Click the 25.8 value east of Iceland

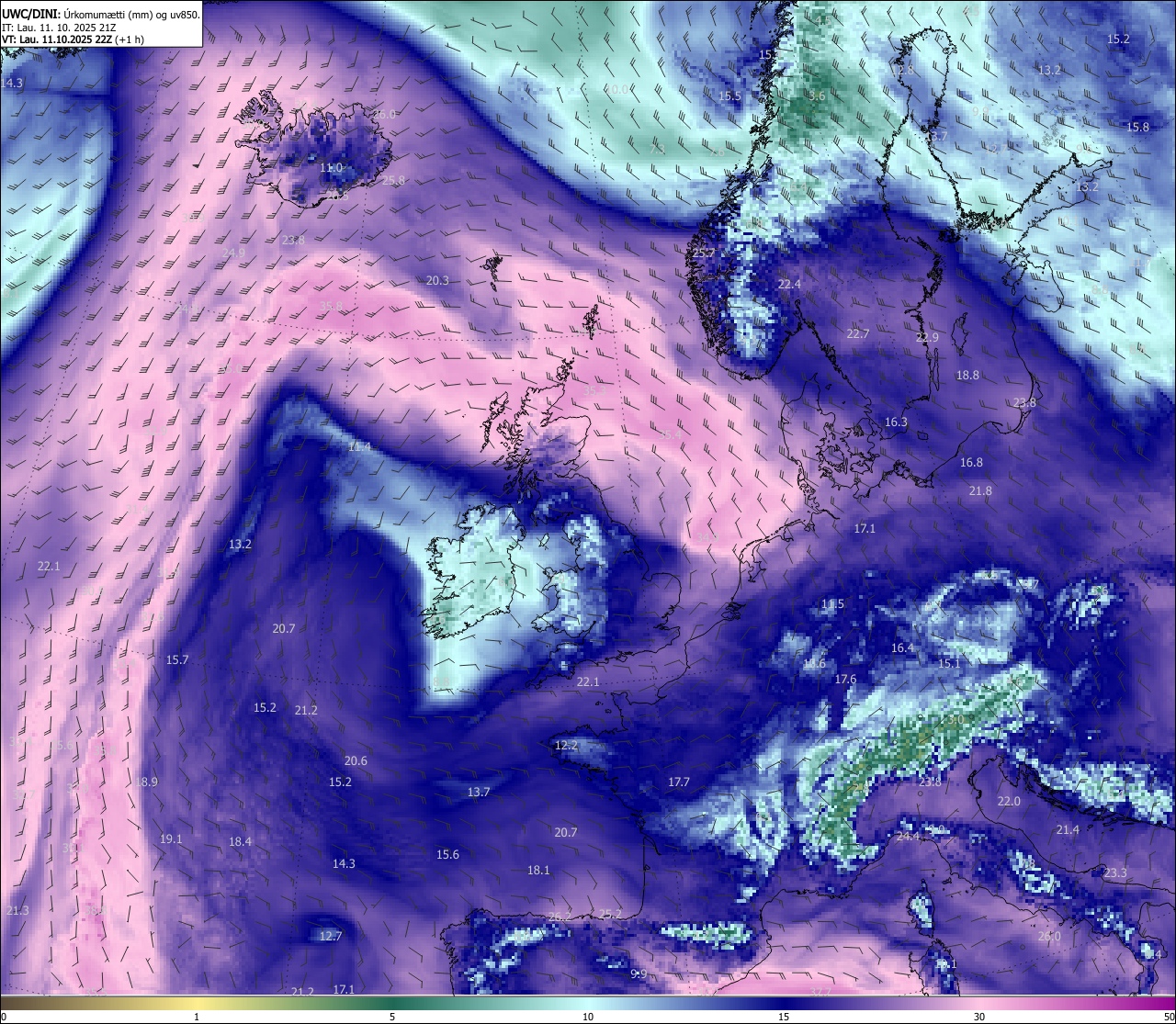[x=393, y=181]
